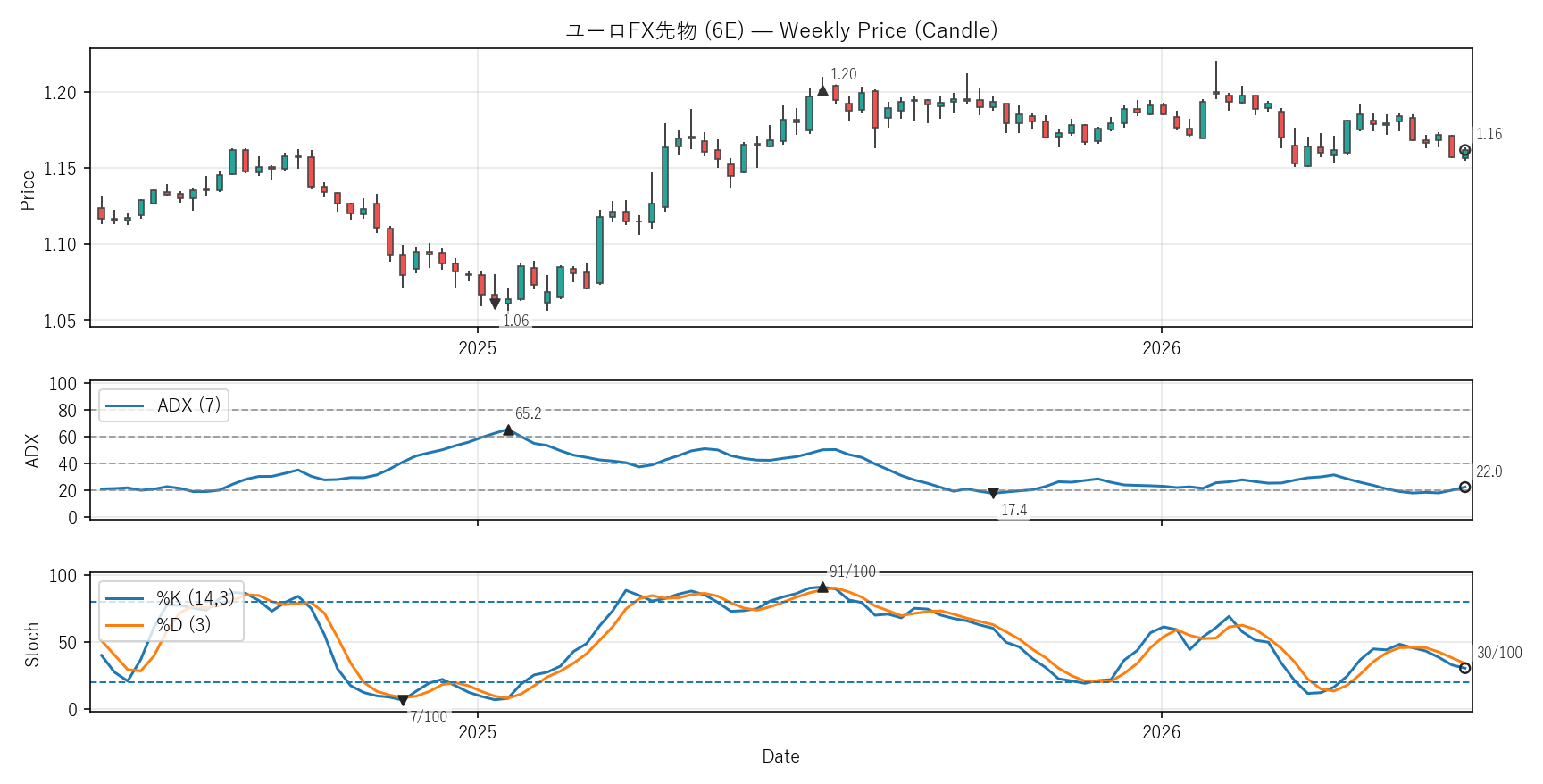Click the stochastic low marker at 7/100

coord(403,700)
